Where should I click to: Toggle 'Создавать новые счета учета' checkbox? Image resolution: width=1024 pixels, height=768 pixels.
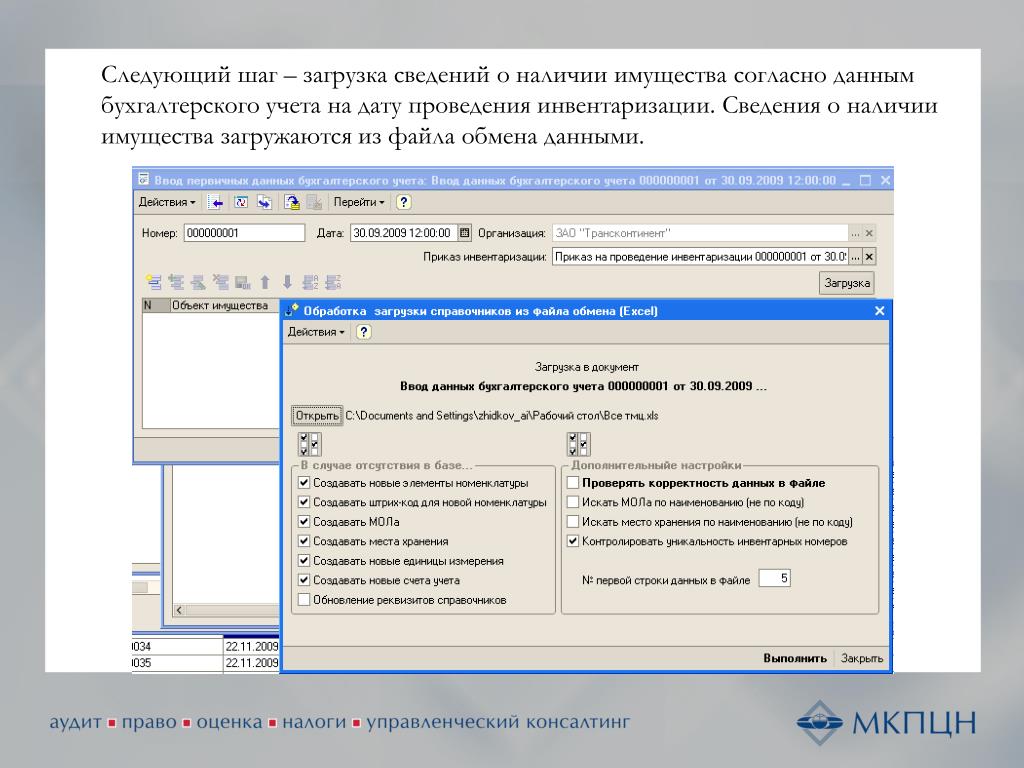click(304, 580)
